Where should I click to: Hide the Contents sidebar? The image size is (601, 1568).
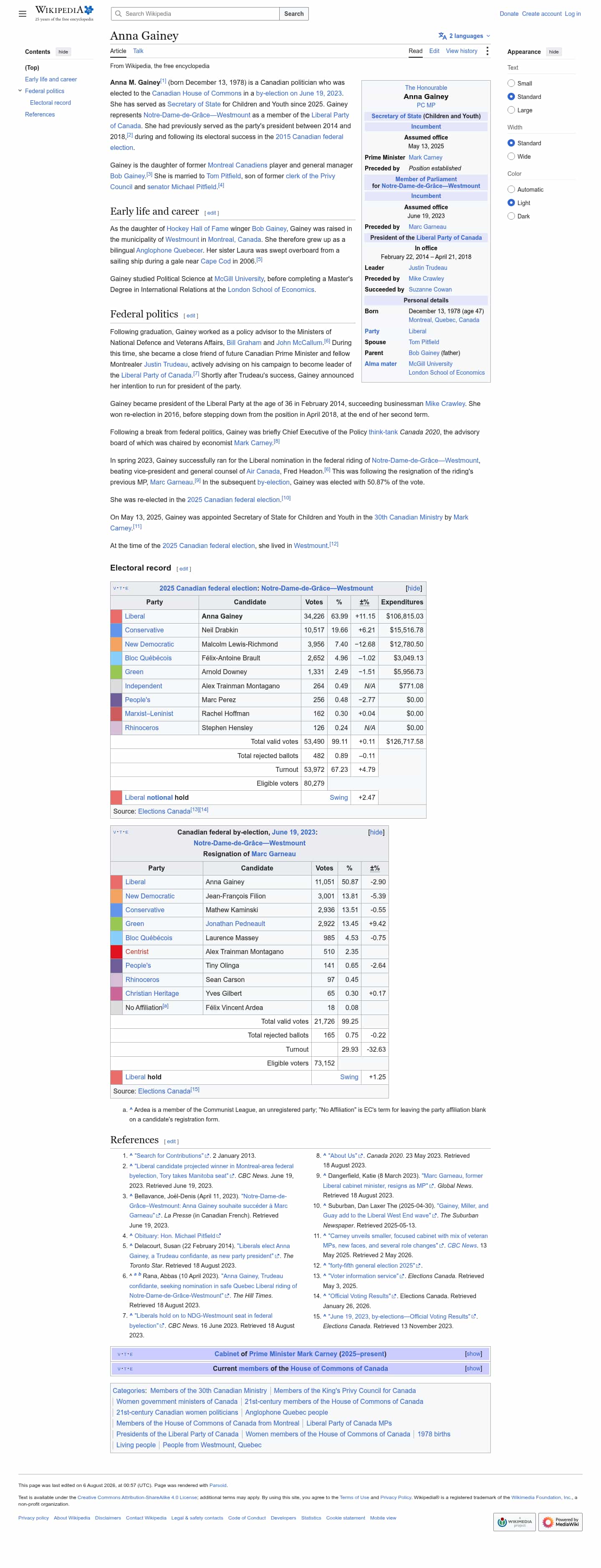pos(63,52)
